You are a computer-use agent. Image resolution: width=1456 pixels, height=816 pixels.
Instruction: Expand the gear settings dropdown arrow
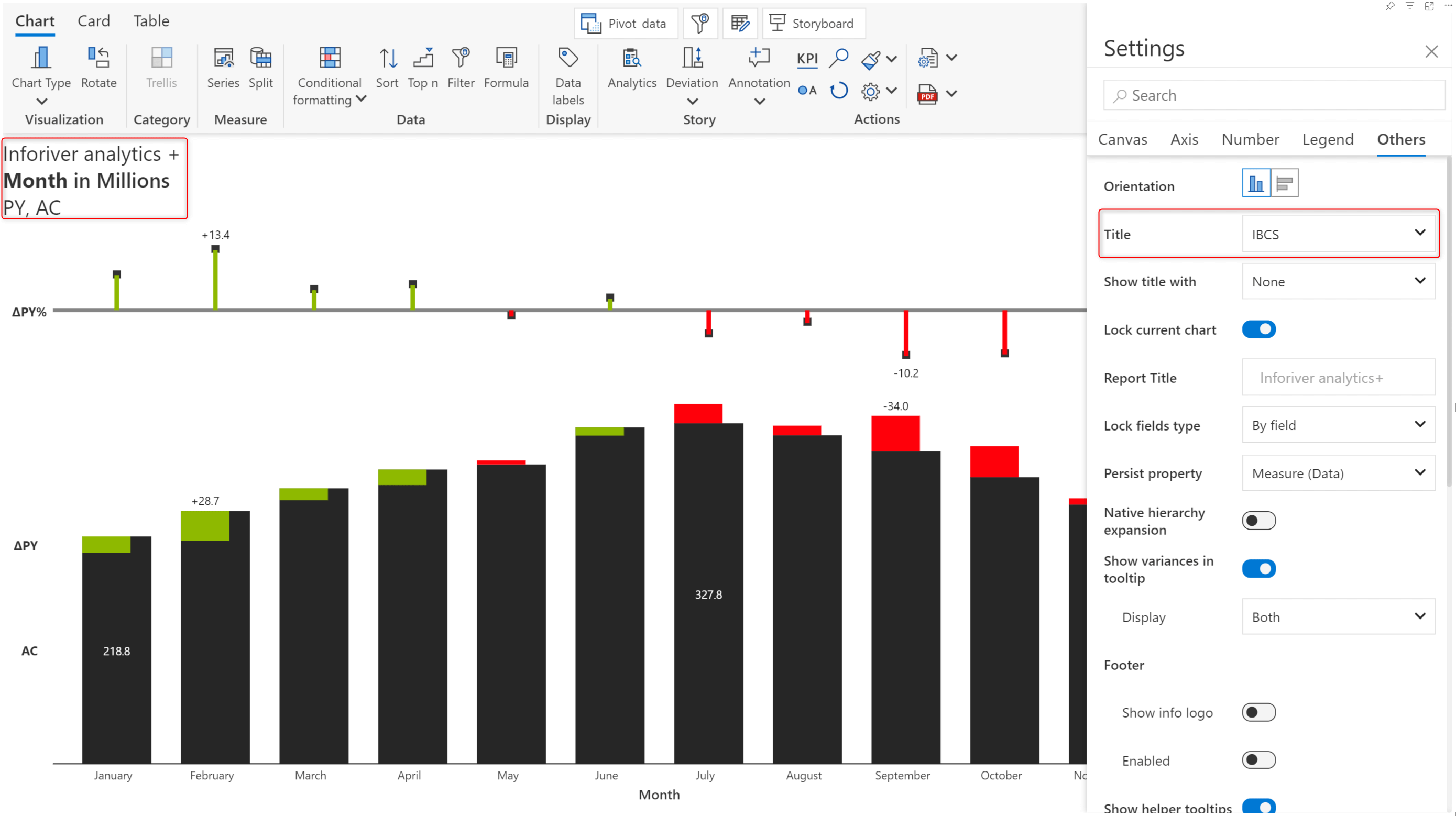[x=891, y=91]
